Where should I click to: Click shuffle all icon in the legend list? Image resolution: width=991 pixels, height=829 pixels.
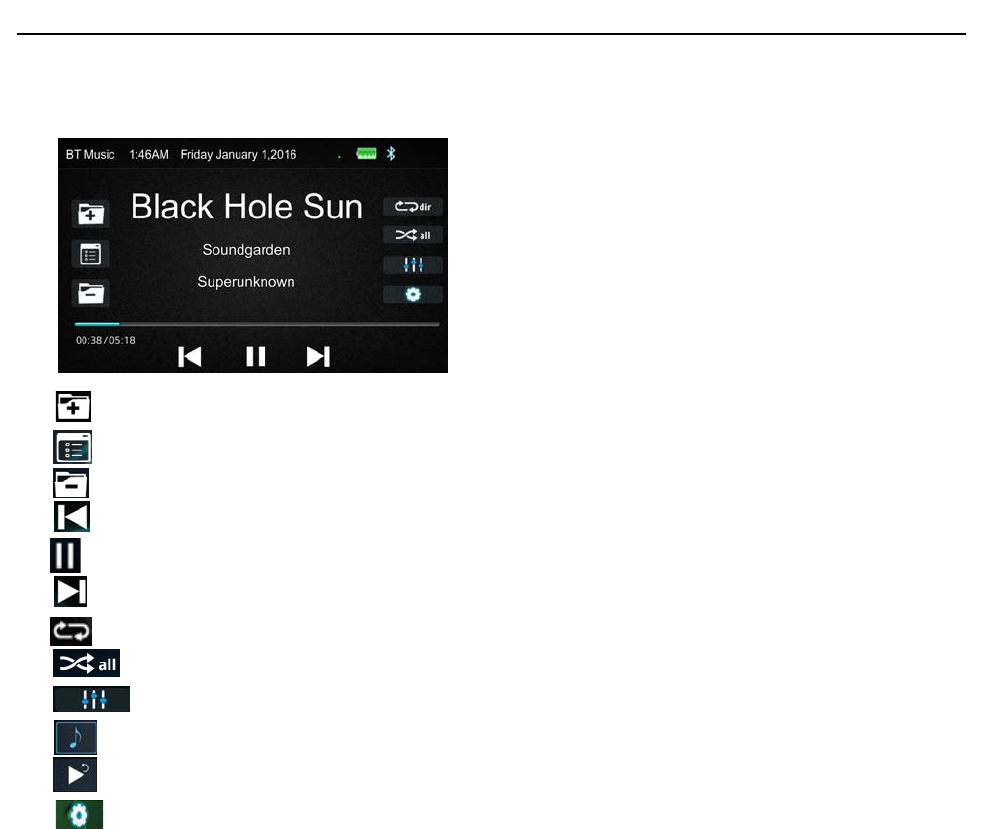pyautogui.click(x=87, y=663)
